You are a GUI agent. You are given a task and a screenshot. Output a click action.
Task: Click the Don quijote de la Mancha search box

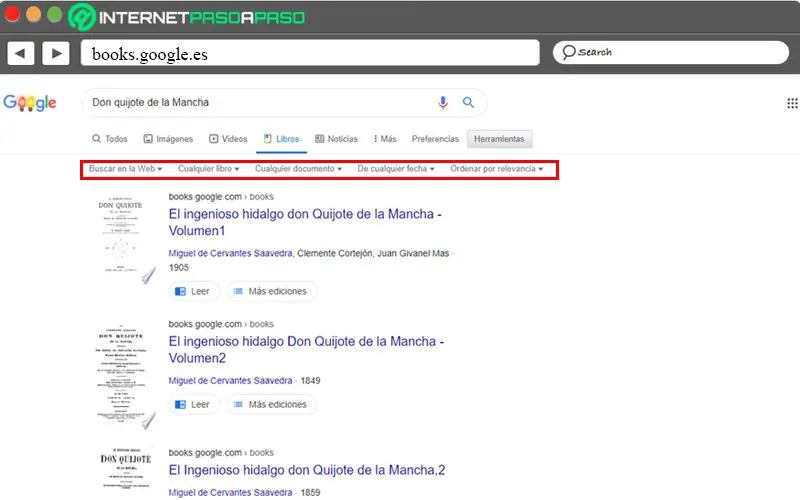point(284,103)
